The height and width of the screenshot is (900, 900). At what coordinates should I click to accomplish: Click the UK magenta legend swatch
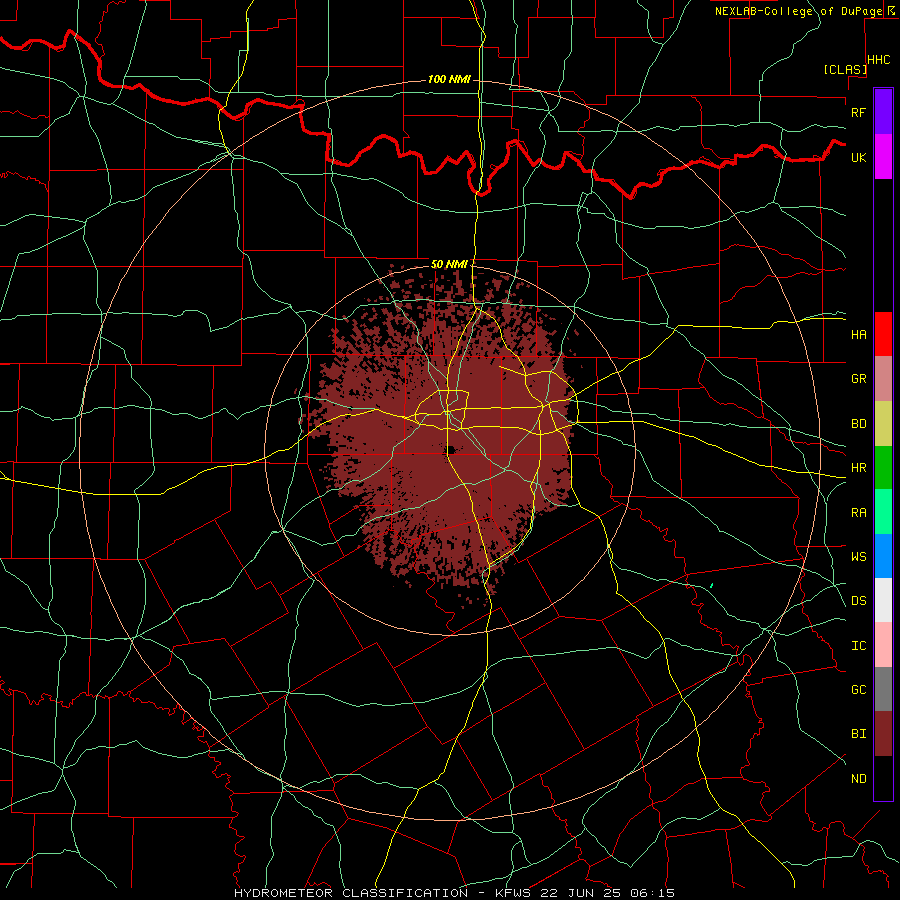click(883, 157)
